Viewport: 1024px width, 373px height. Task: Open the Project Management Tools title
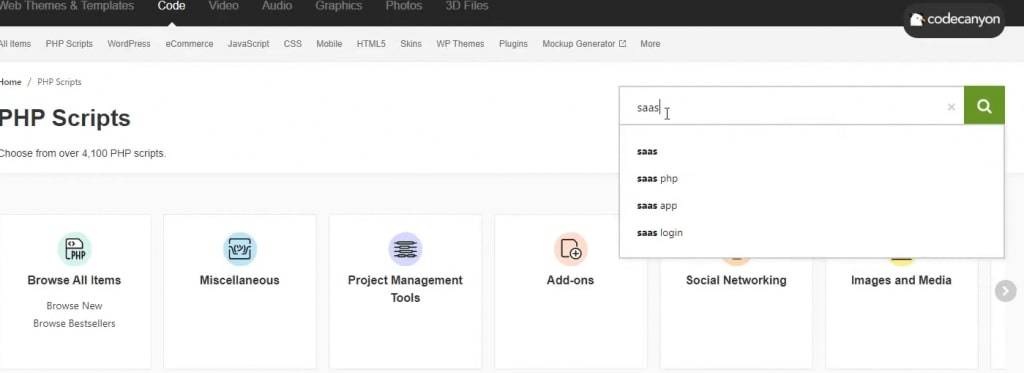click(x=406, y=289)
